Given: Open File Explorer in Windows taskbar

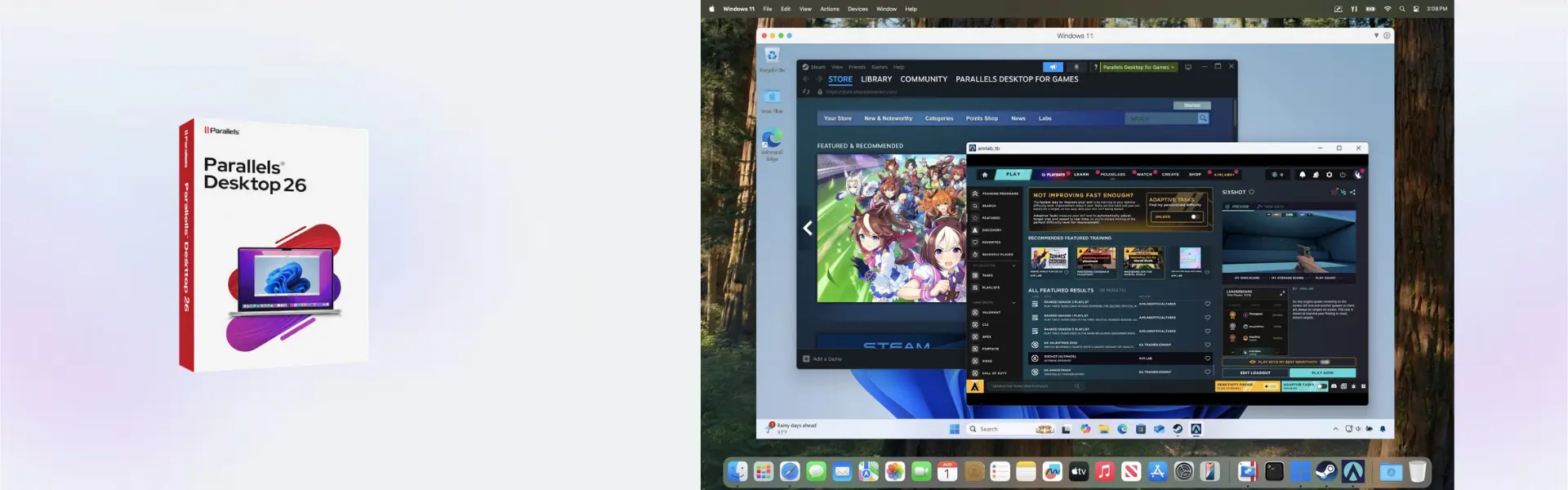Looking at the screenshot, I should tap(1103, 429).
